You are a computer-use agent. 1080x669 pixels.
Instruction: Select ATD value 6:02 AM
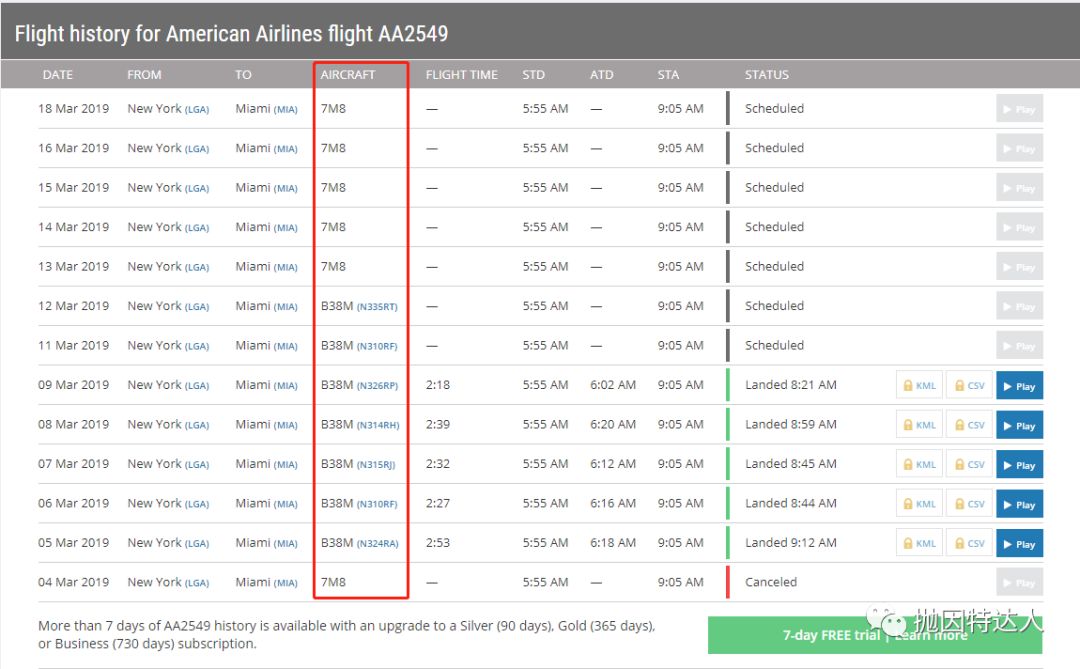pos(612,385)
